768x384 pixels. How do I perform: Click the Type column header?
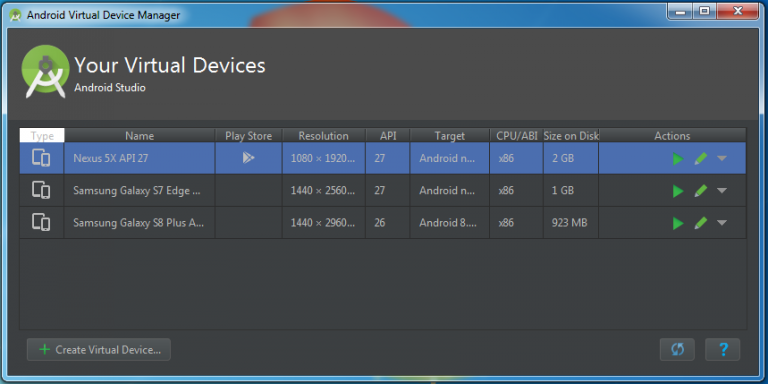(x=42, y=136)
